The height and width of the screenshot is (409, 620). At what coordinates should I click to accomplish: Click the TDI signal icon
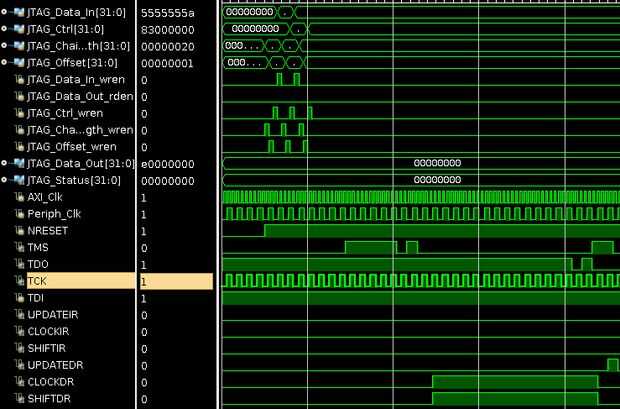(x=19, y=297)
